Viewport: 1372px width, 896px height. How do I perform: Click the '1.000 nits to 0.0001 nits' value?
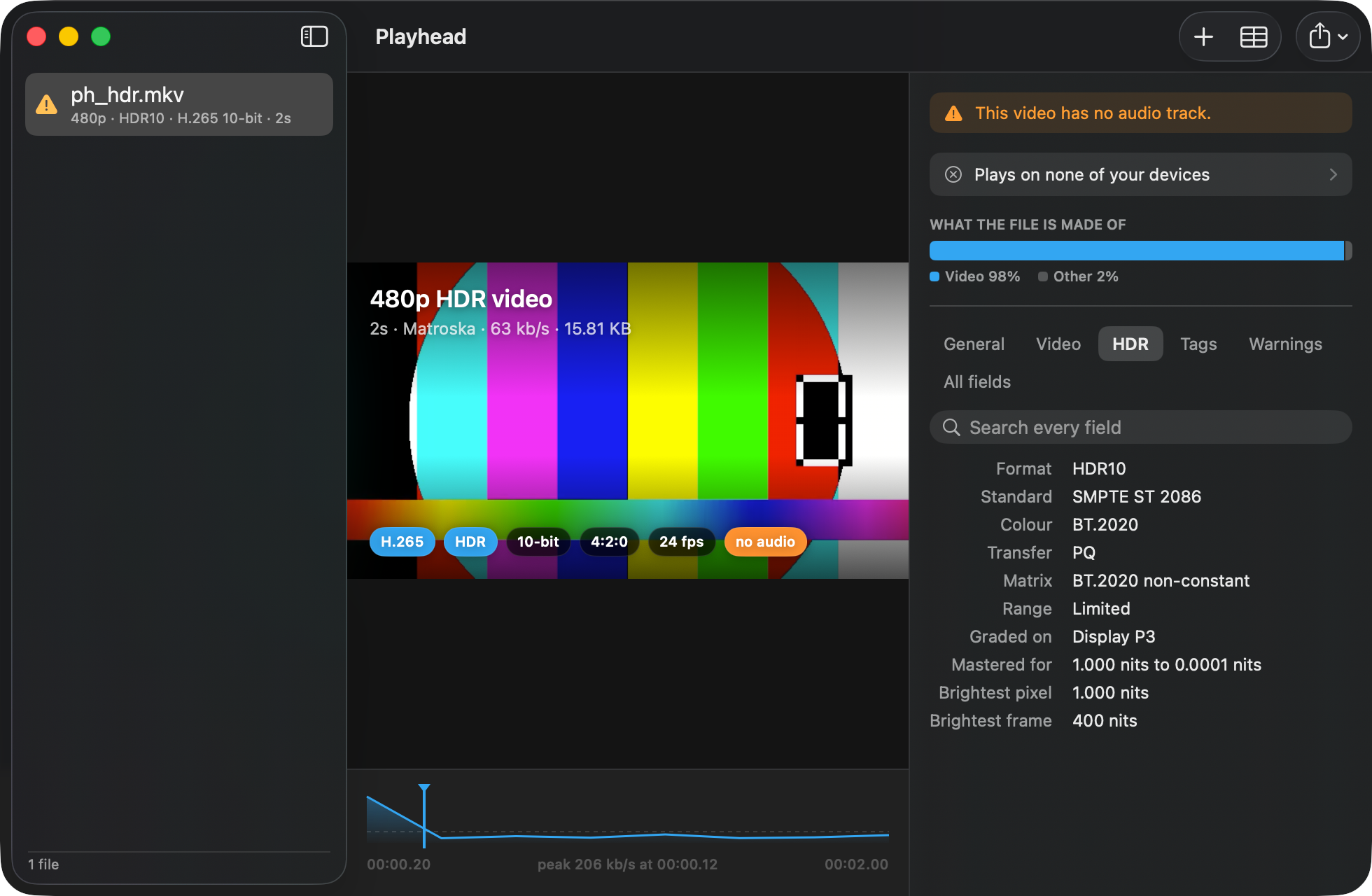[1167, 664]
